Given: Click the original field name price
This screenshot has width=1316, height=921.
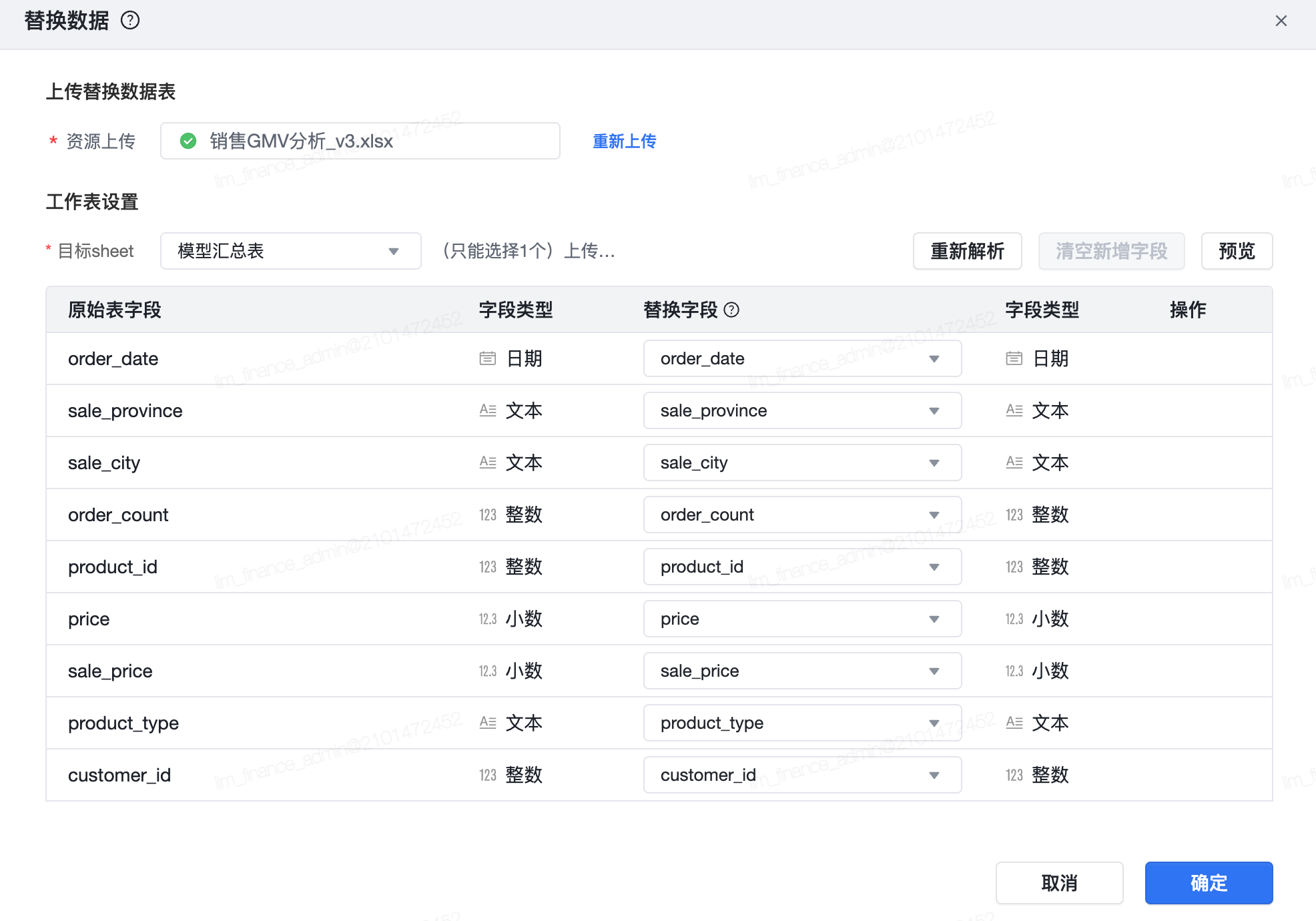Looking at the screenshot, I should pos(89,619).
